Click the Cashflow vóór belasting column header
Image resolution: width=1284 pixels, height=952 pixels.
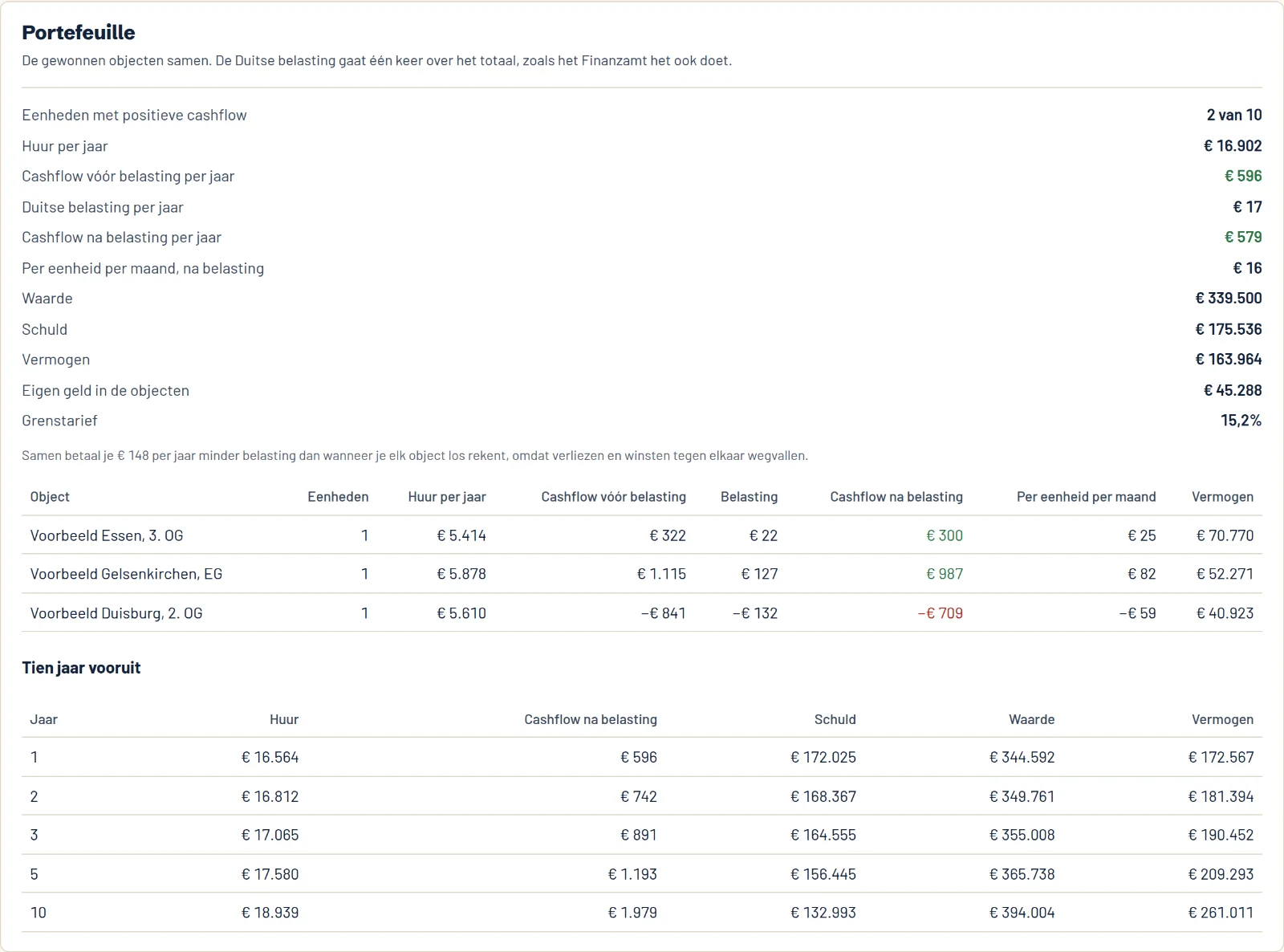point(614,497)
